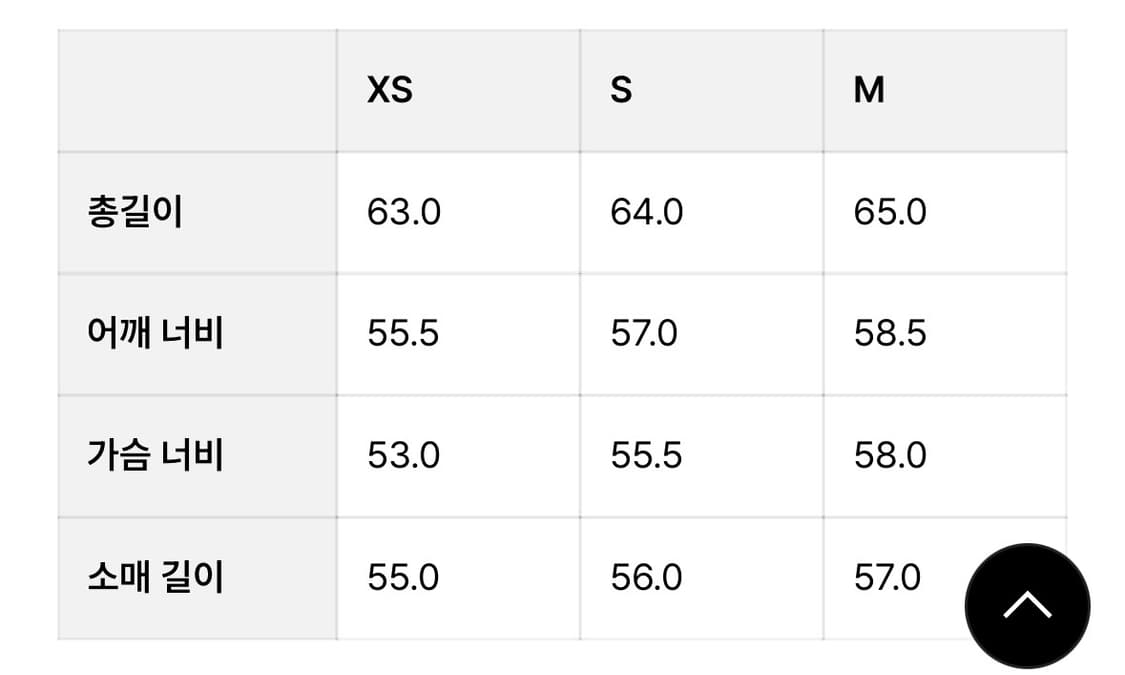Click the 가슴 너비 row label

point(155,456)
